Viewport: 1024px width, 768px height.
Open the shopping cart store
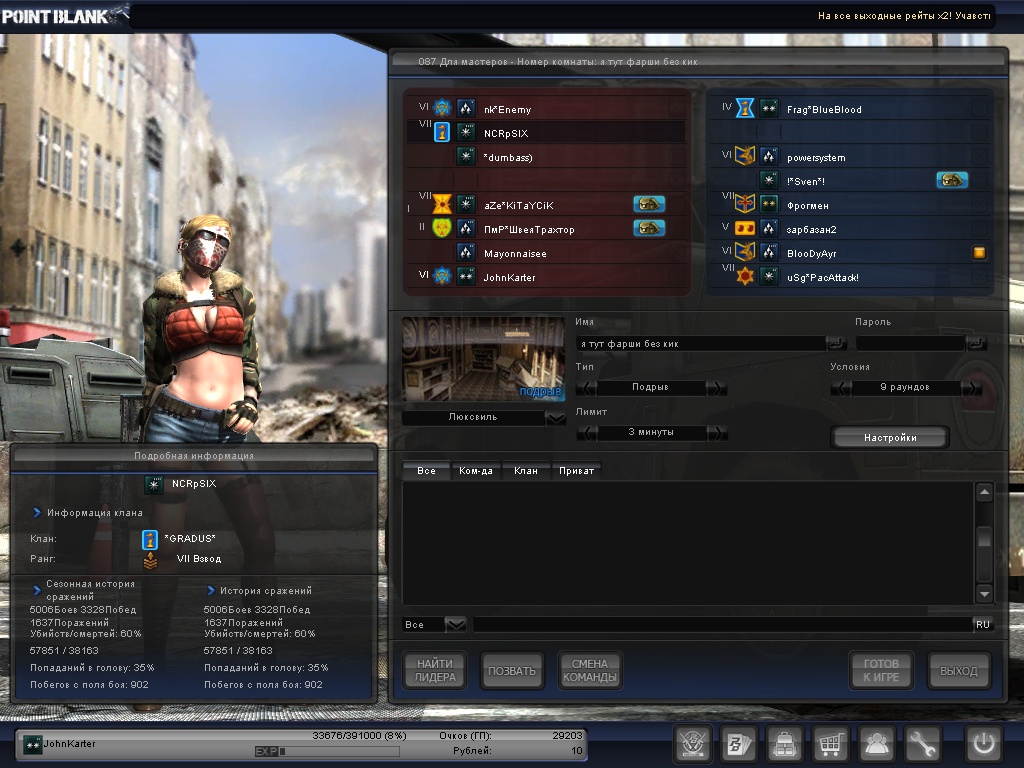830,744
